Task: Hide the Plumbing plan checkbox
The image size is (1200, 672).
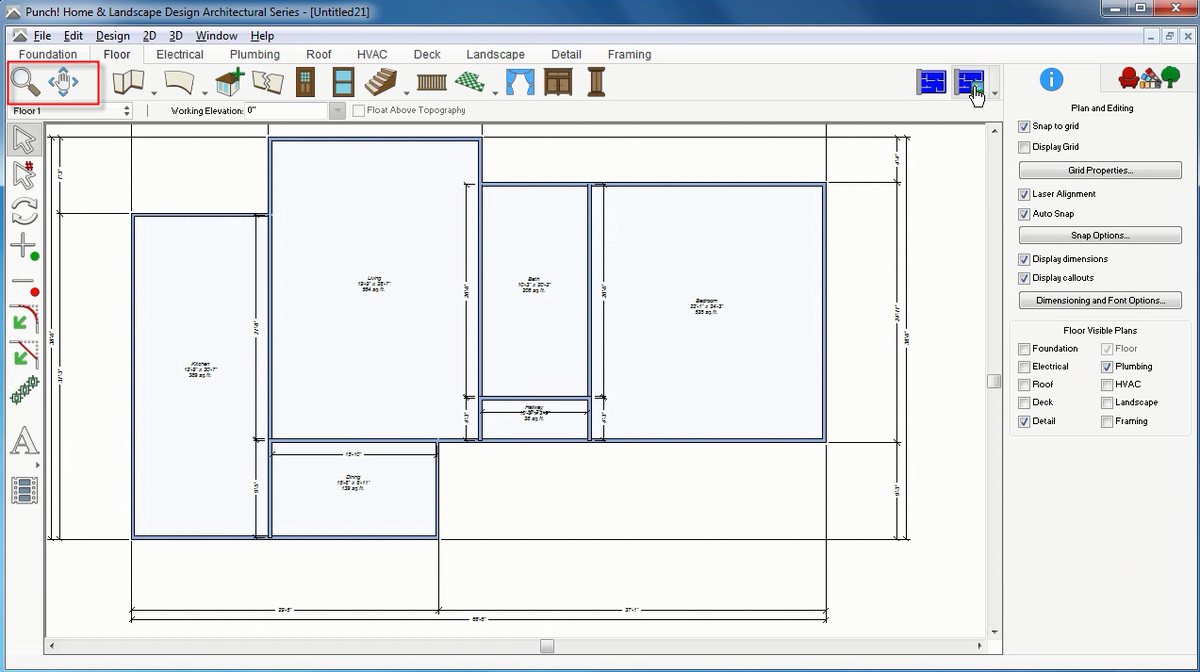Action: (x=1107, y=367)
